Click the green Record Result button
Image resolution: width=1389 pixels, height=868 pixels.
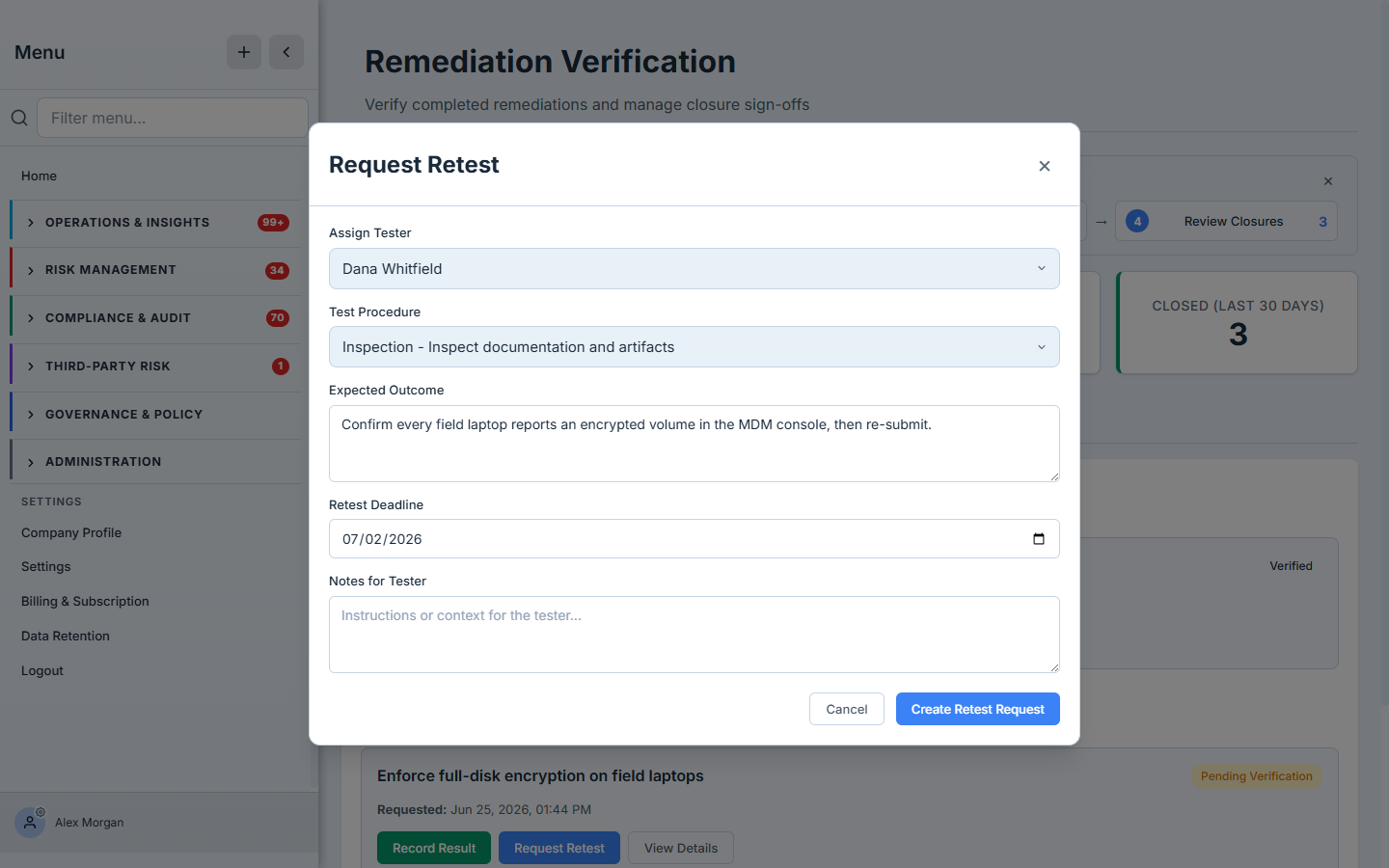point(434,848)
